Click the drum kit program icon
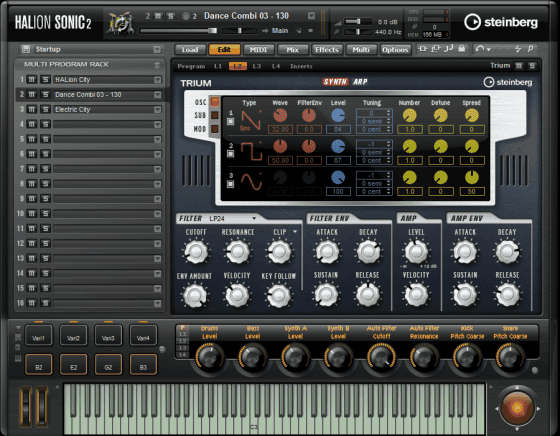This screenshot has height=436, width=560. [121, 23]
